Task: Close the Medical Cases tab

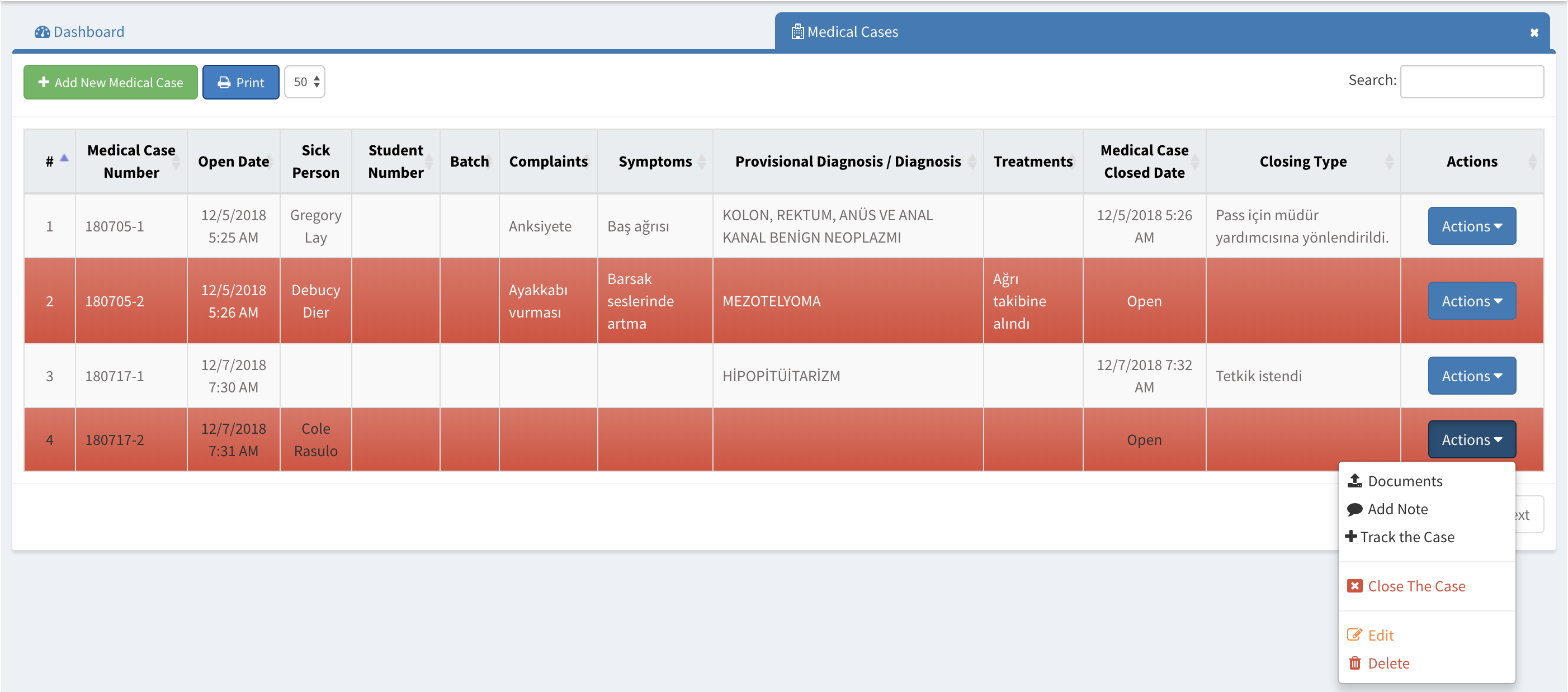Action: (x=1534, y=33)
